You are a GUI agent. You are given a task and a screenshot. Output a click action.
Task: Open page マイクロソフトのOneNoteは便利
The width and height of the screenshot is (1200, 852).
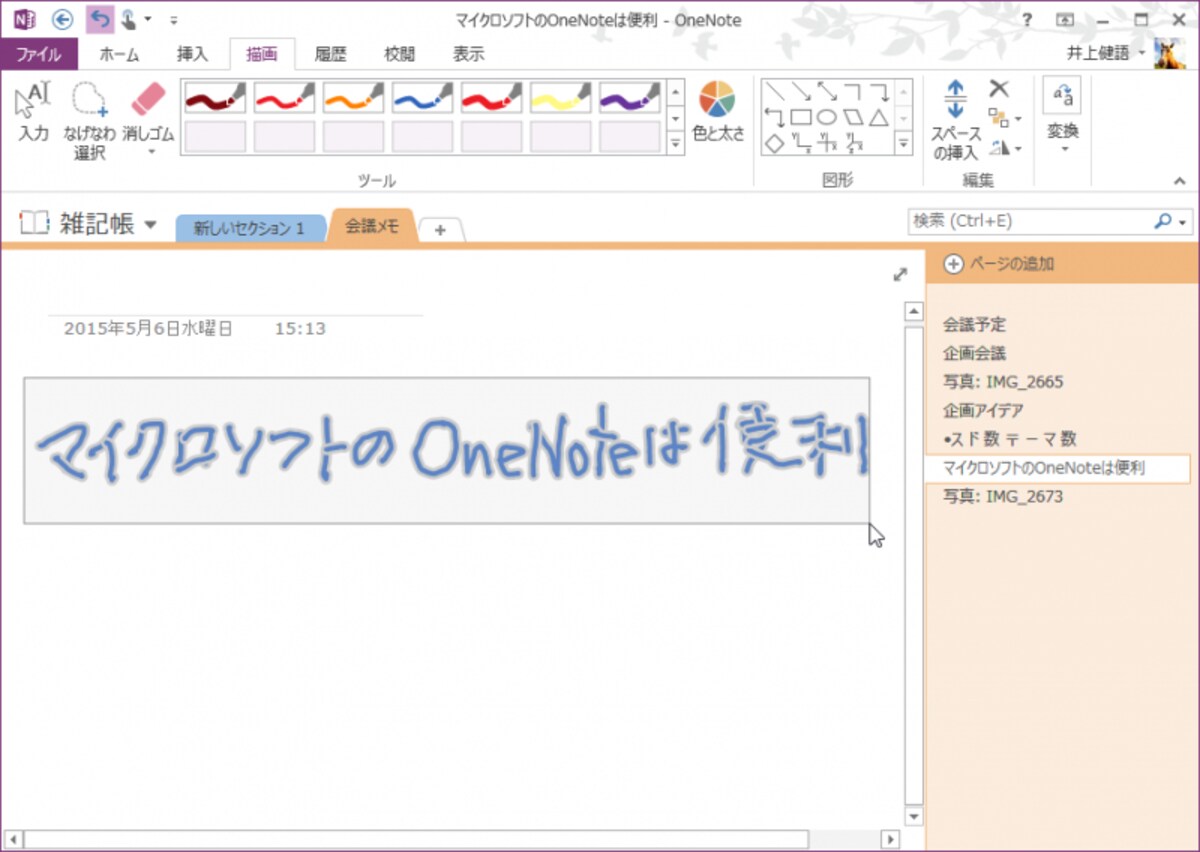1059,468
